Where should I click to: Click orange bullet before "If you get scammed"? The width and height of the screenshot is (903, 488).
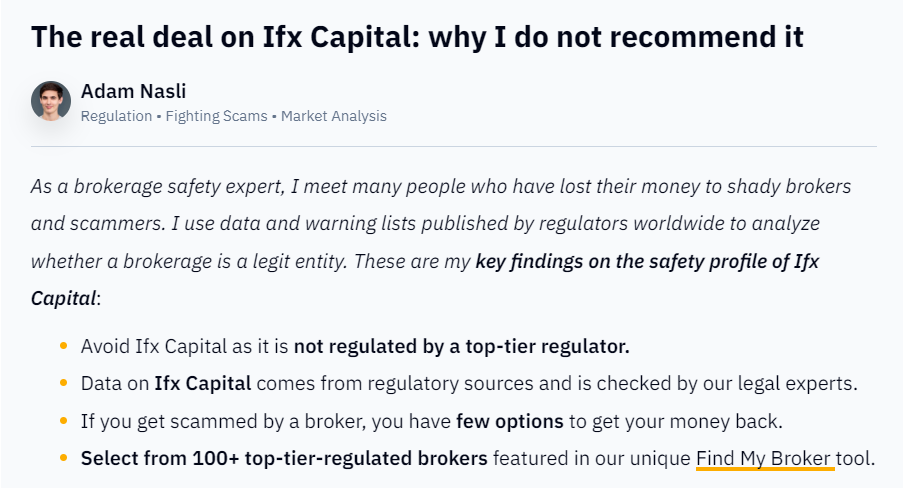[x=63, y=421]
